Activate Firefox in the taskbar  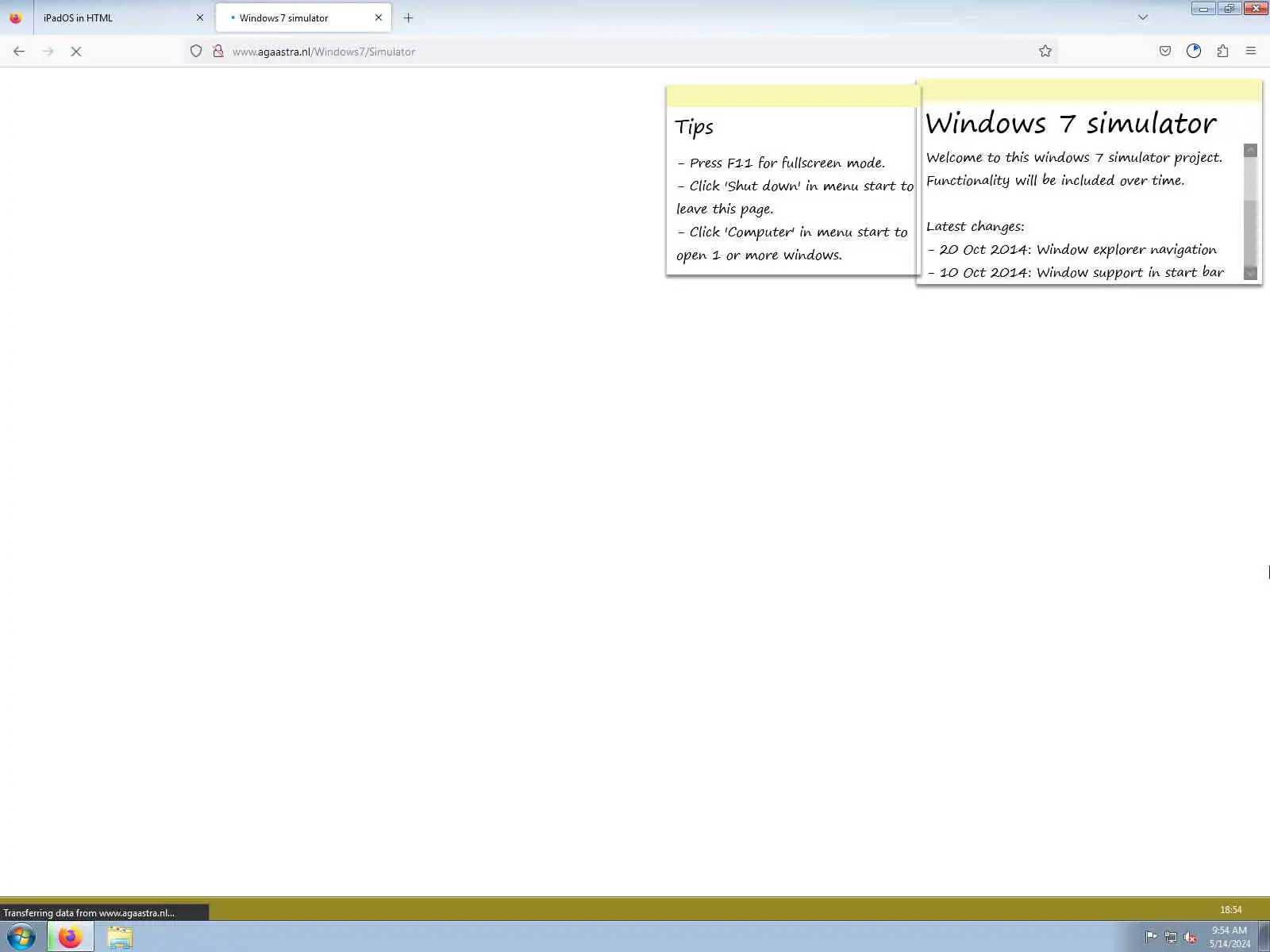(71, 937)
